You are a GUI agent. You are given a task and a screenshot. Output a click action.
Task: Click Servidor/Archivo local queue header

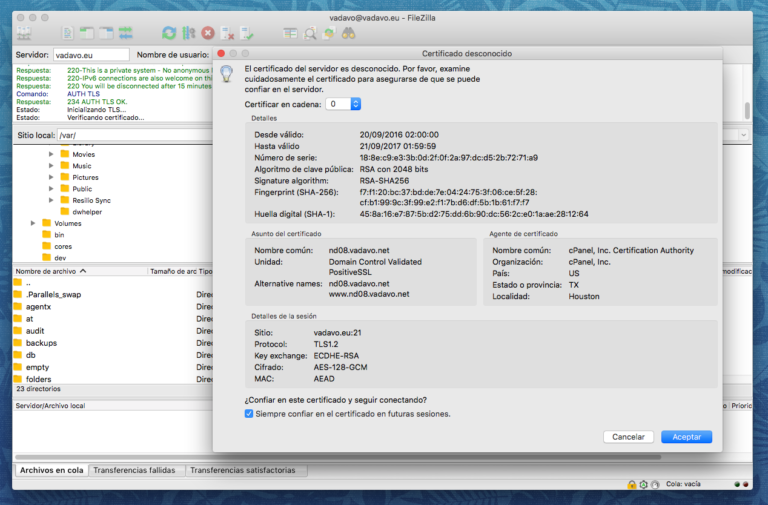point(50,406)
